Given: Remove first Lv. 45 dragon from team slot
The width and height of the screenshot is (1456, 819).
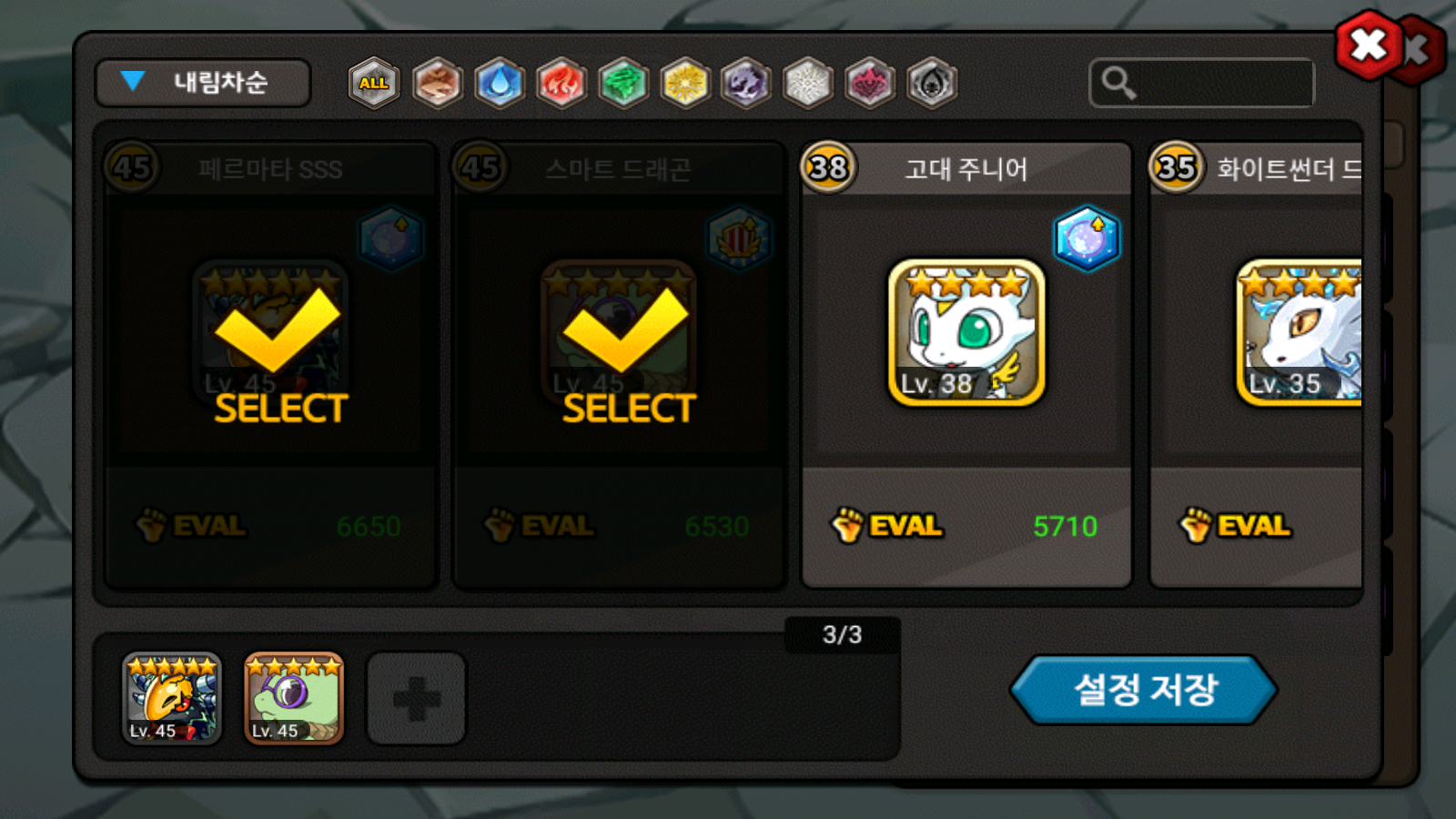Looking at the screenshot, I should click(x=172, y=699).
